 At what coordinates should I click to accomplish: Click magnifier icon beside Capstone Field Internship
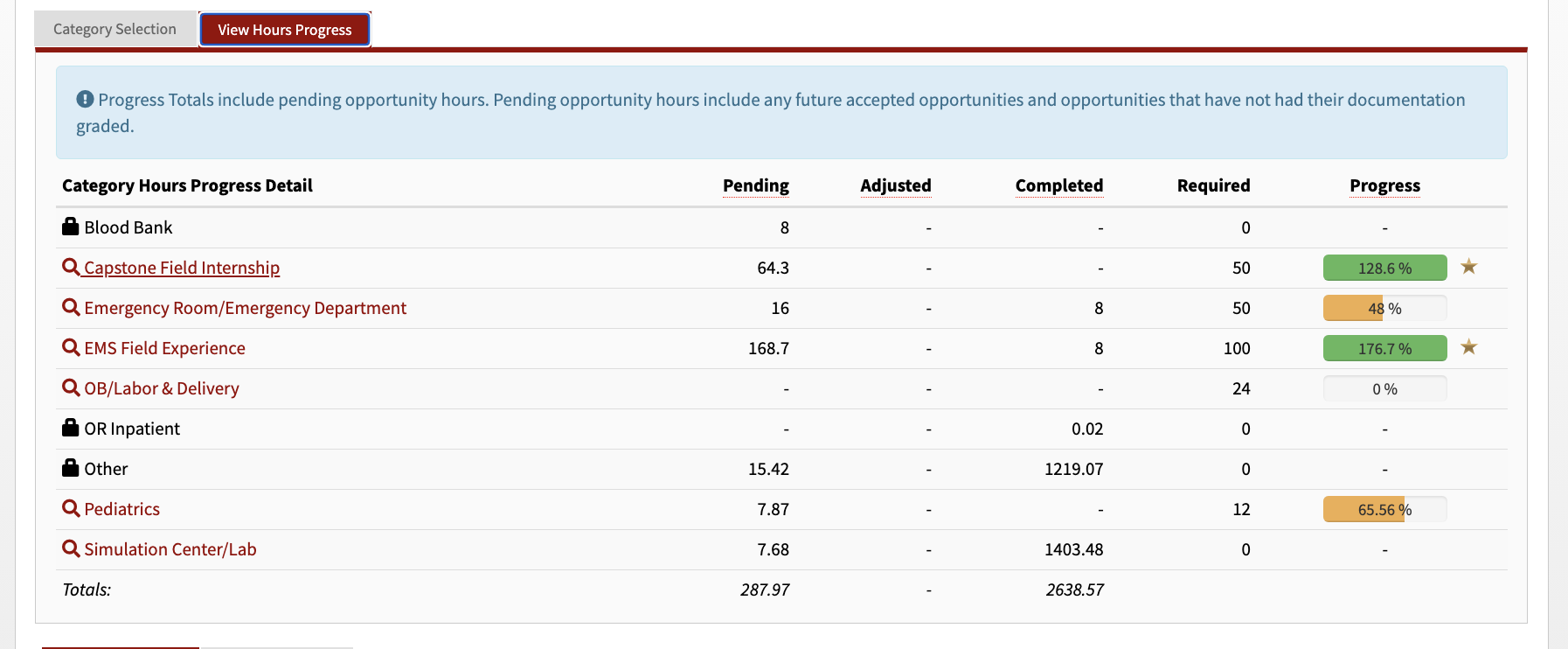point(71,267)
